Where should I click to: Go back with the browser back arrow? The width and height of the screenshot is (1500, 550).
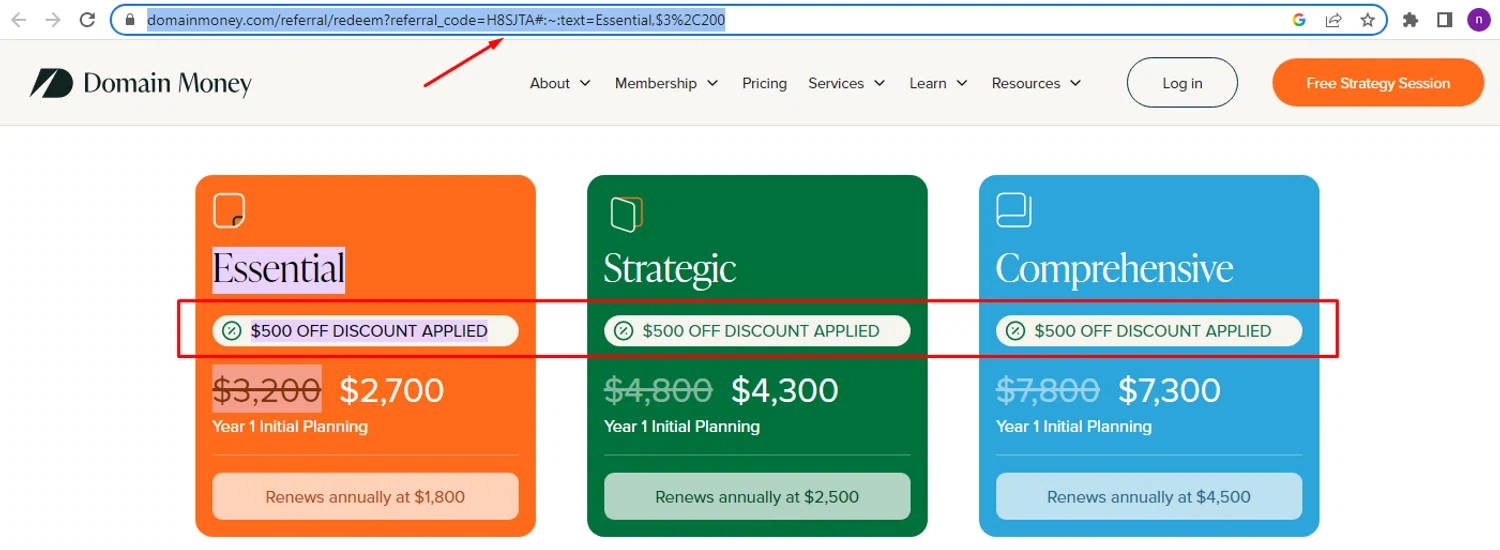18,20
